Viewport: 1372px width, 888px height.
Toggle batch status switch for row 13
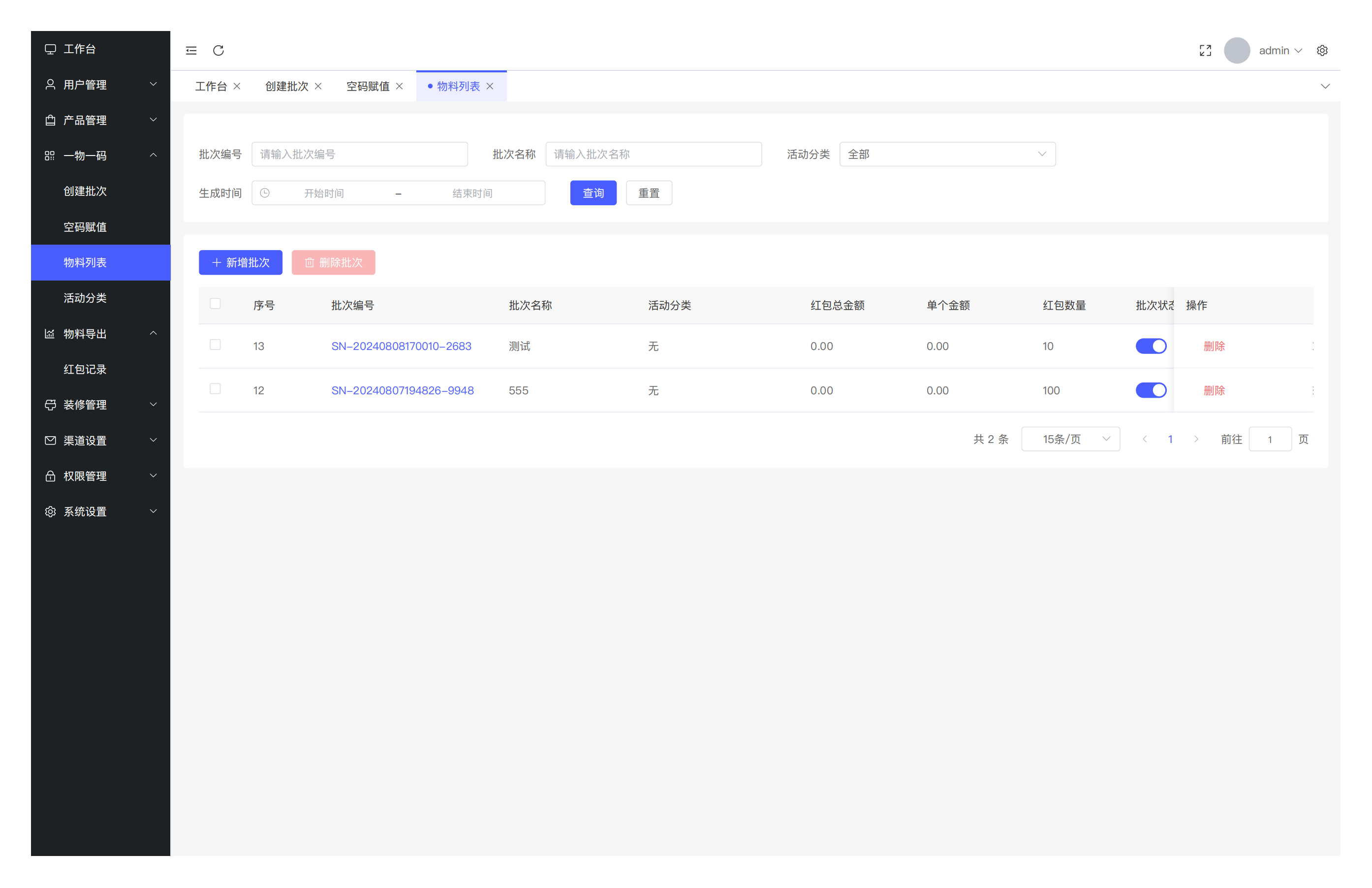(x=1151, y=346)
